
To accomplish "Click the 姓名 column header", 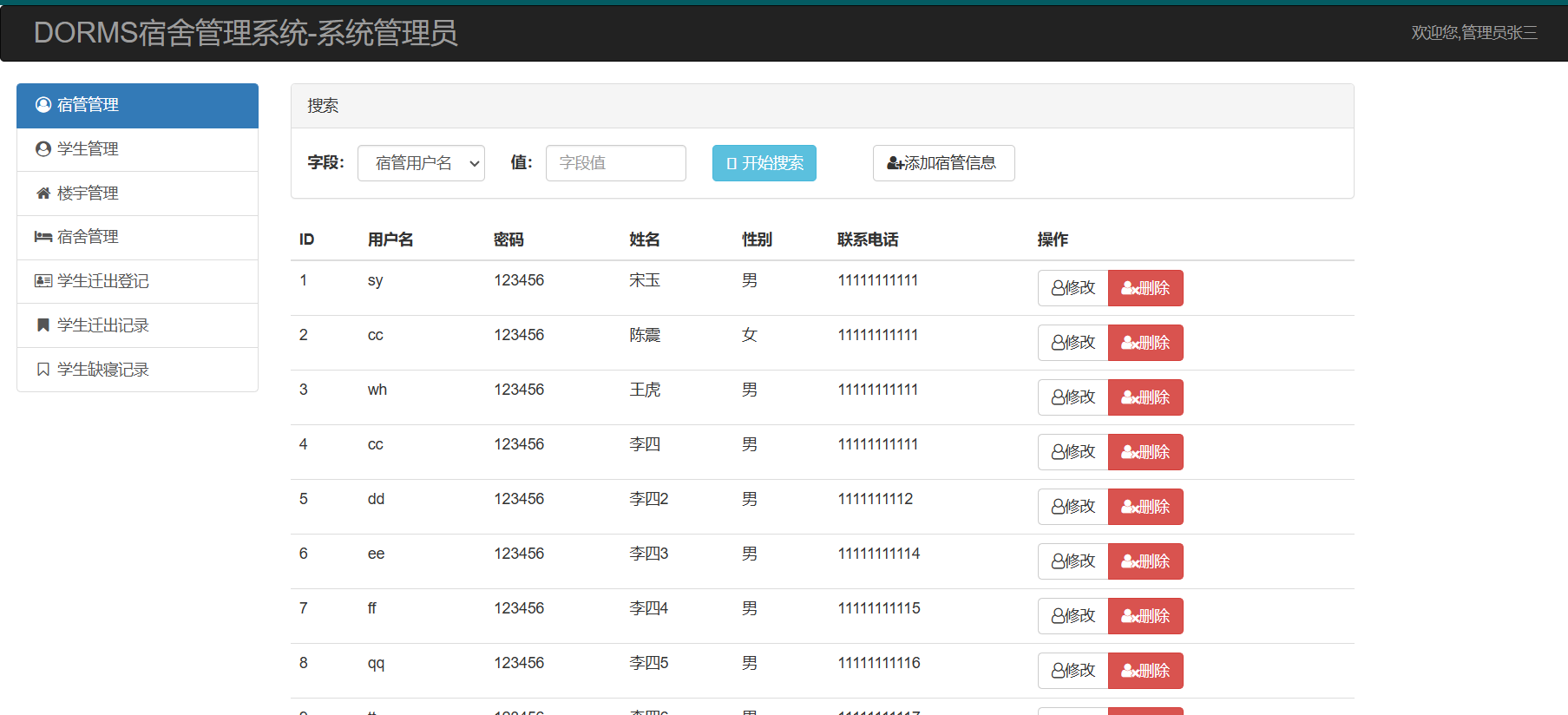I will 645,239.
